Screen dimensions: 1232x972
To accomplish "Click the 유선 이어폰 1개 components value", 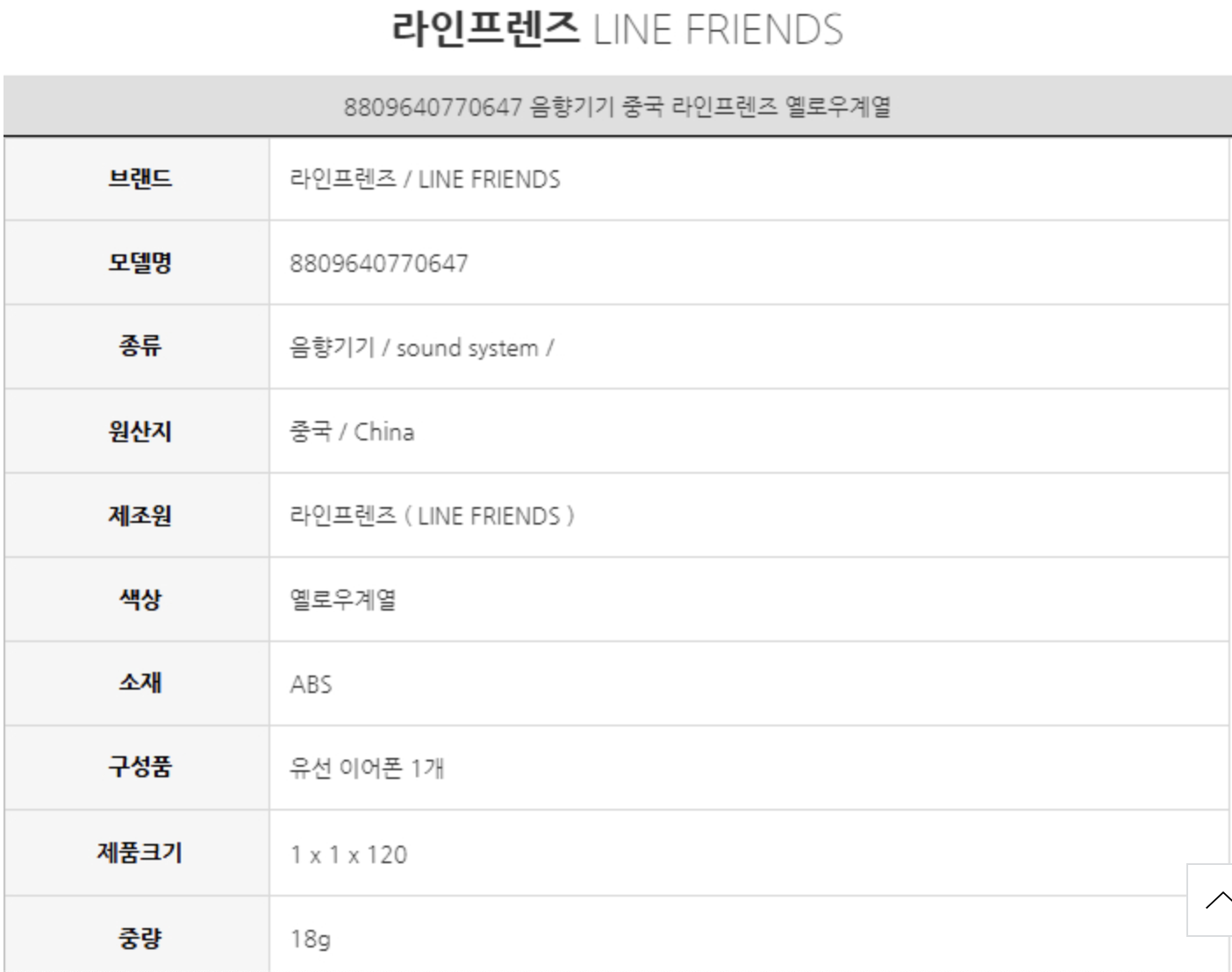I will click(x=367, y=768).
